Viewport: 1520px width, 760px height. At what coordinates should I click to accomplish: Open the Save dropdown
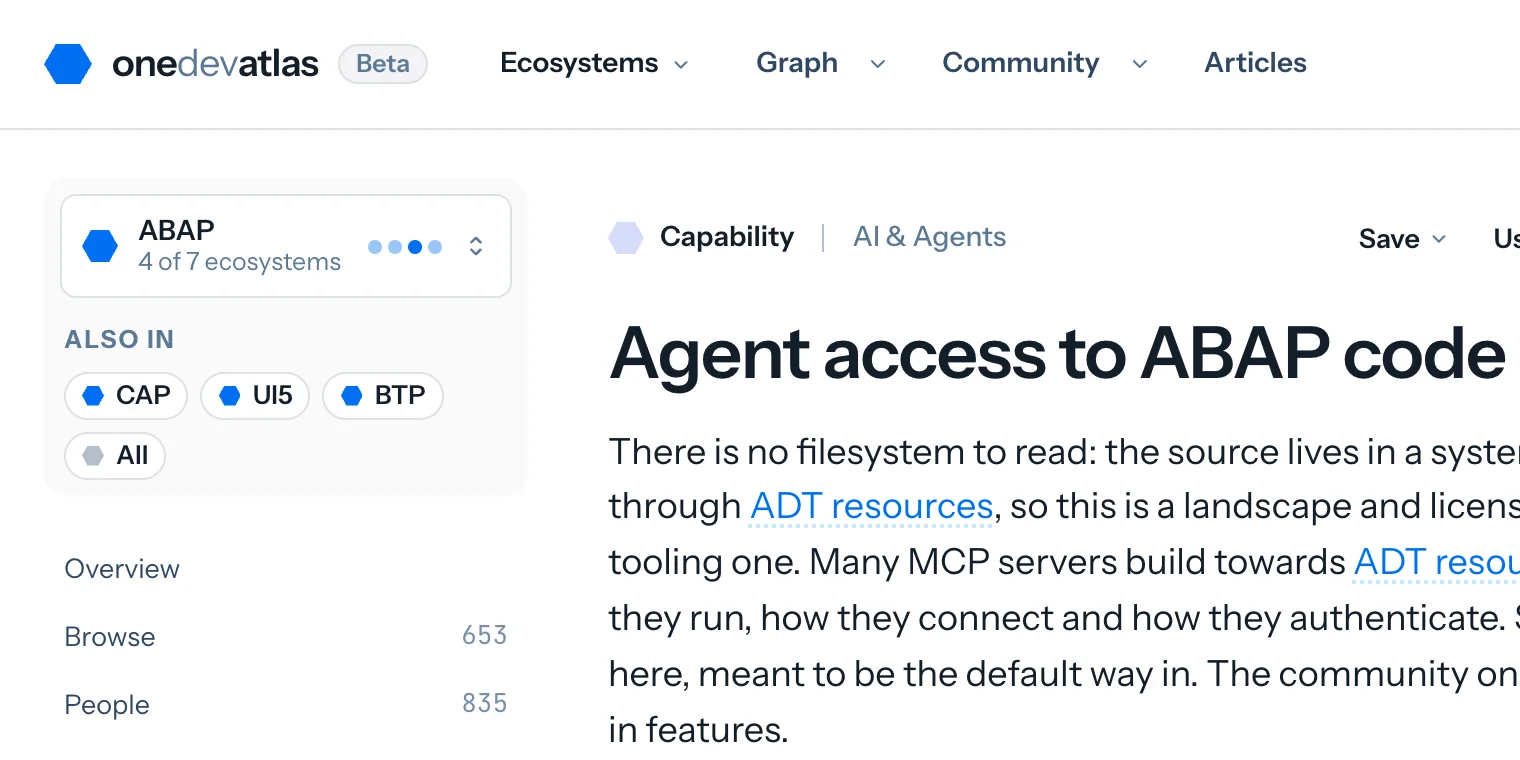coord(1402,239)
